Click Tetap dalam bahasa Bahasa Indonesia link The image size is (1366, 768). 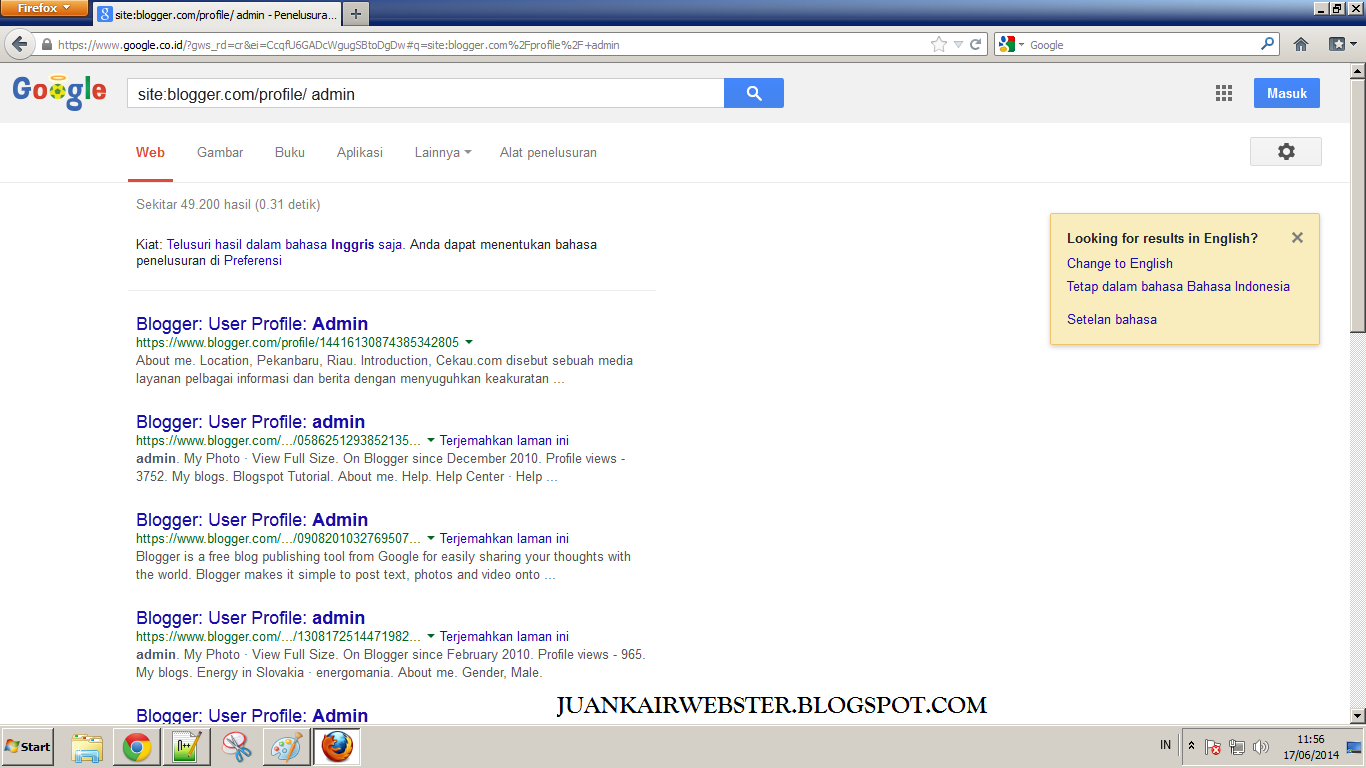[x=1178, y=286]
